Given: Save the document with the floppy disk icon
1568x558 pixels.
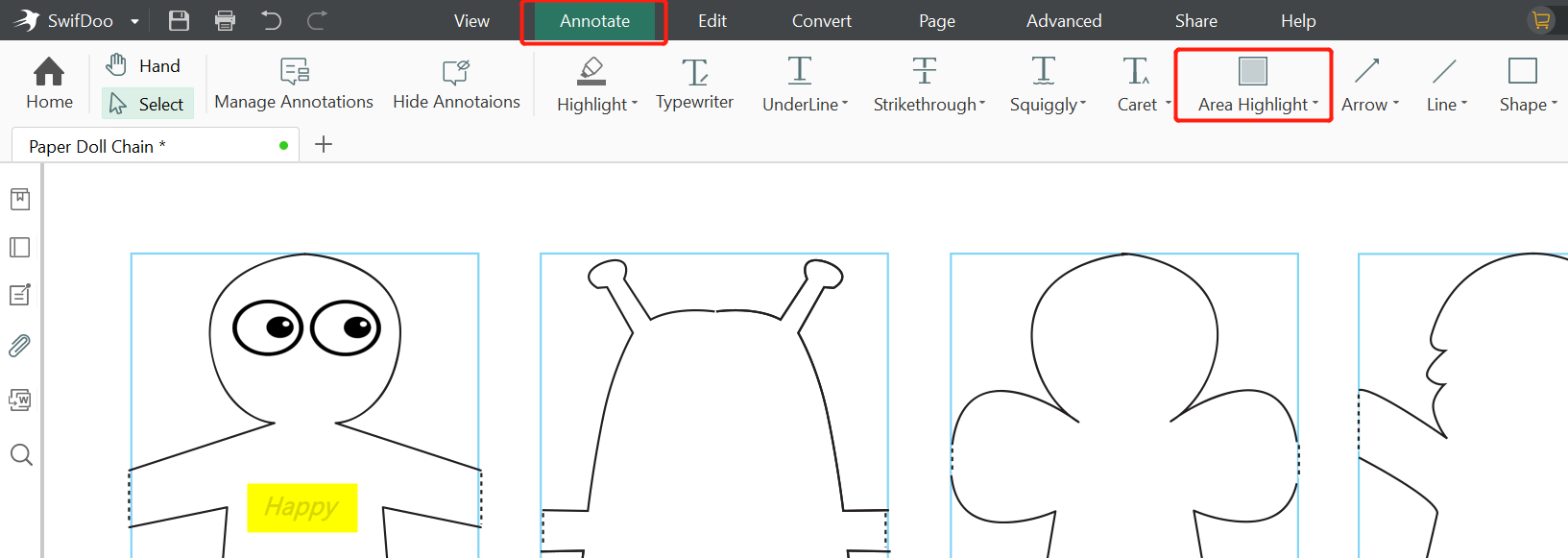Looking at the screenshot, I should point(179,20).
